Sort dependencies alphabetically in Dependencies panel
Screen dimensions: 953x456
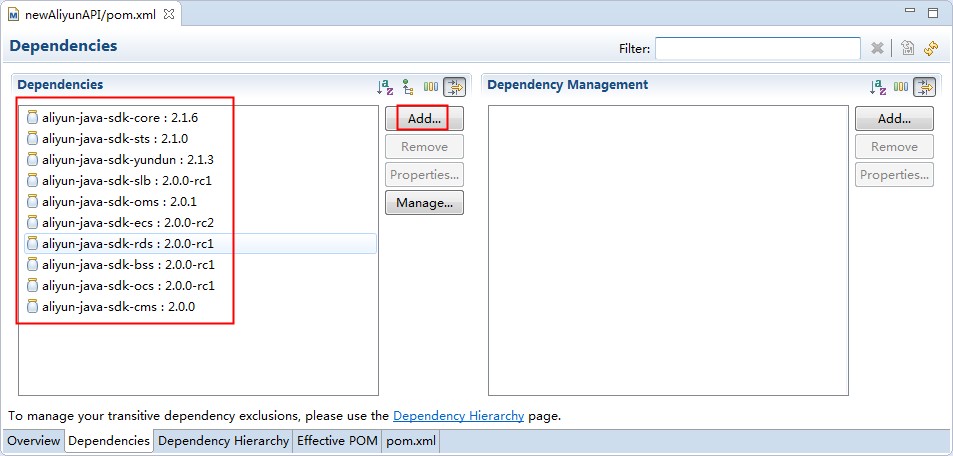pos(385,87)
